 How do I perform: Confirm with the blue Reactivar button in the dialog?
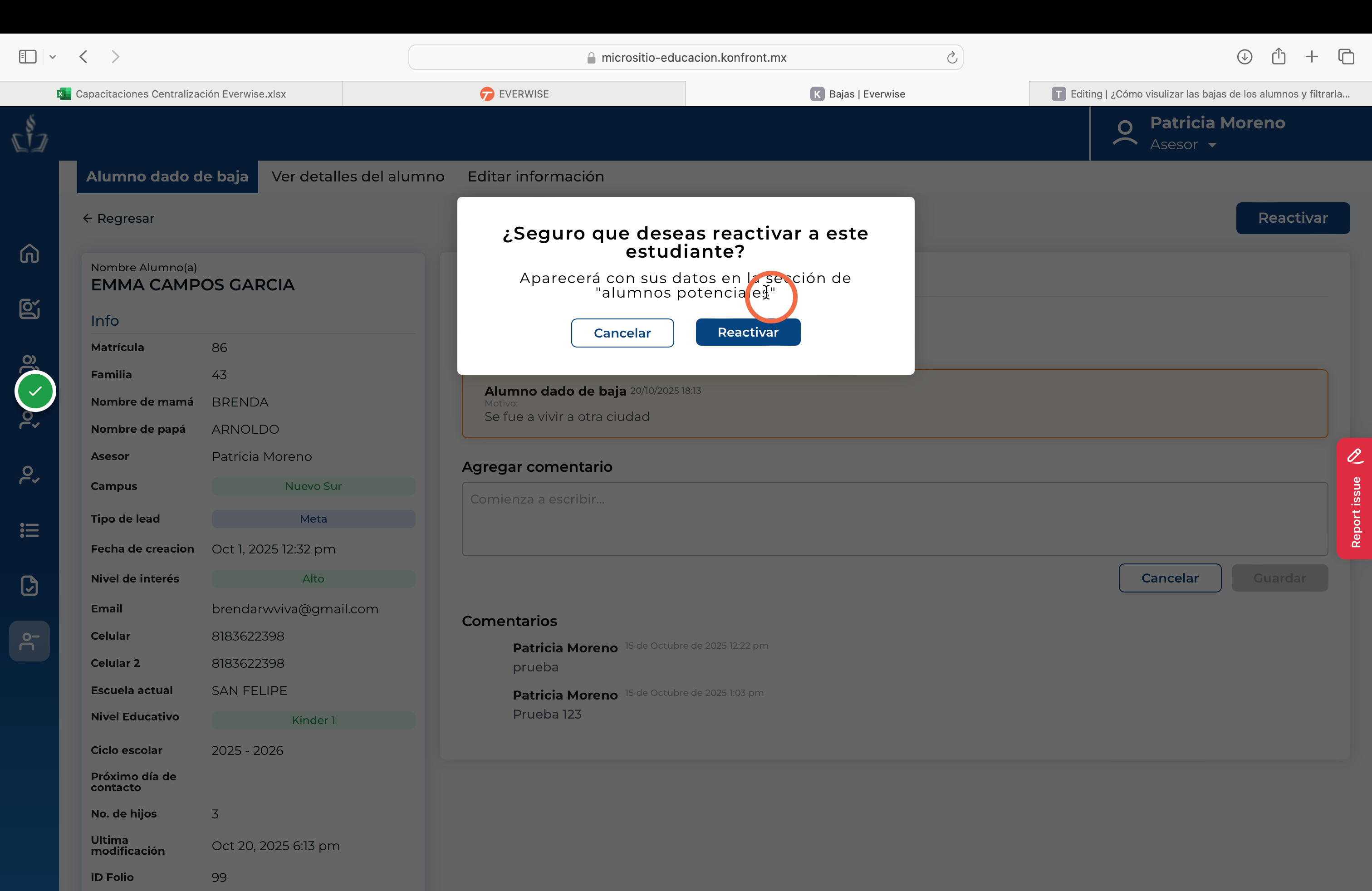748,332
